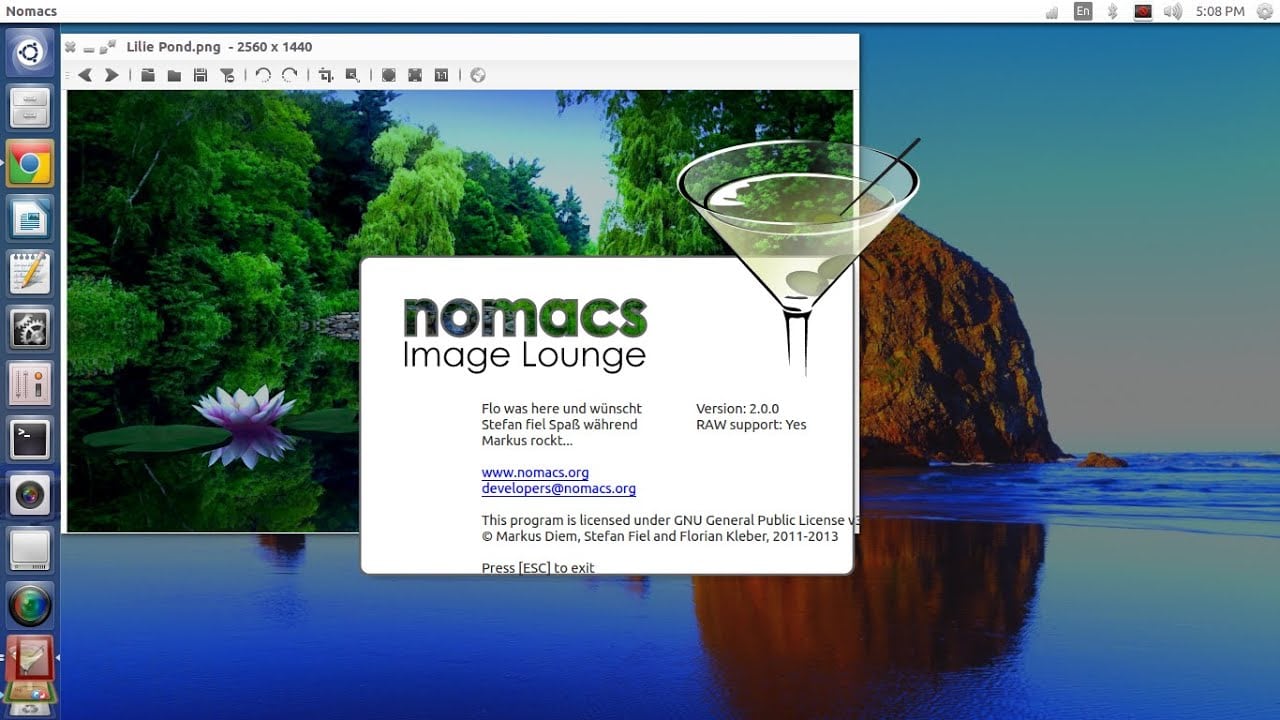Click the filter funnel toolbar icon
This screenshot has width=1280, height=720.
point(227,75)
